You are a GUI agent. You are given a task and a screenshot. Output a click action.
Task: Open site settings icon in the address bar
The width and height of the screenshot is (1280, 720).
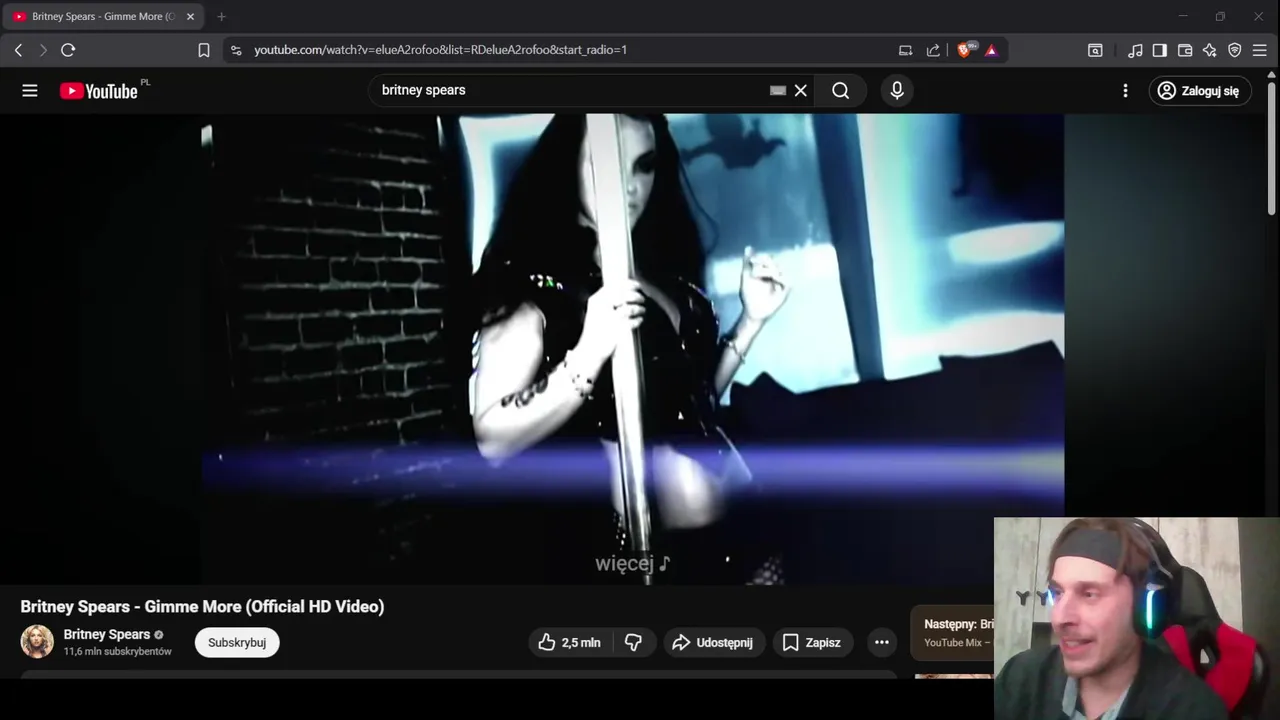click(x=236, y=50)
